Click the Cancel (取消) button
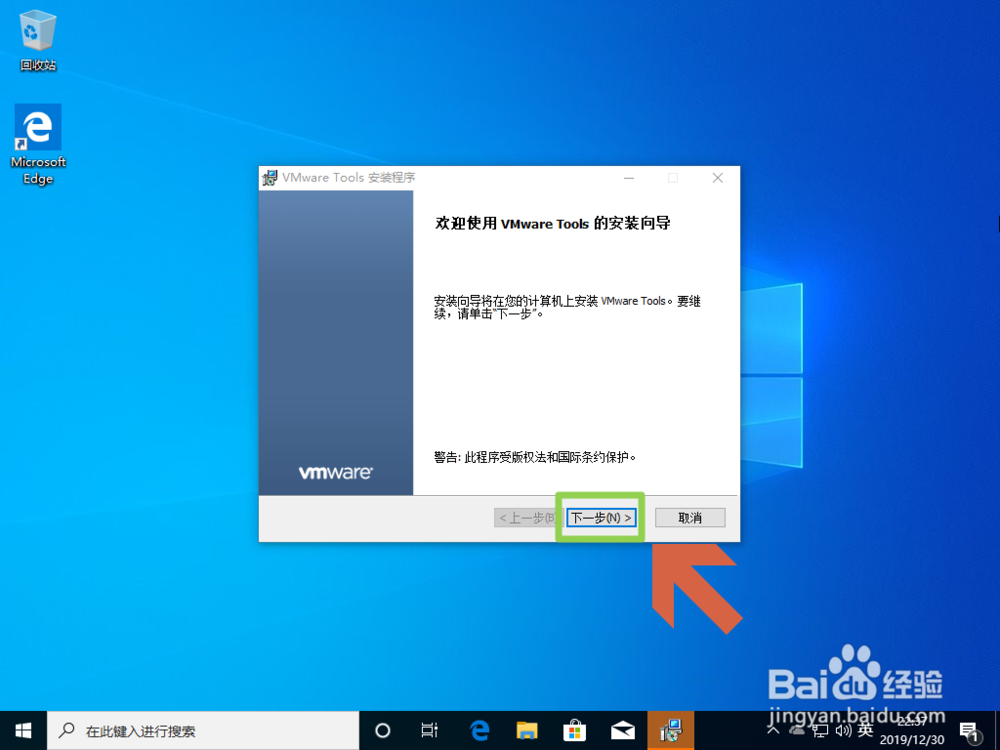The image size is (1000, 750). coord(690,517)
